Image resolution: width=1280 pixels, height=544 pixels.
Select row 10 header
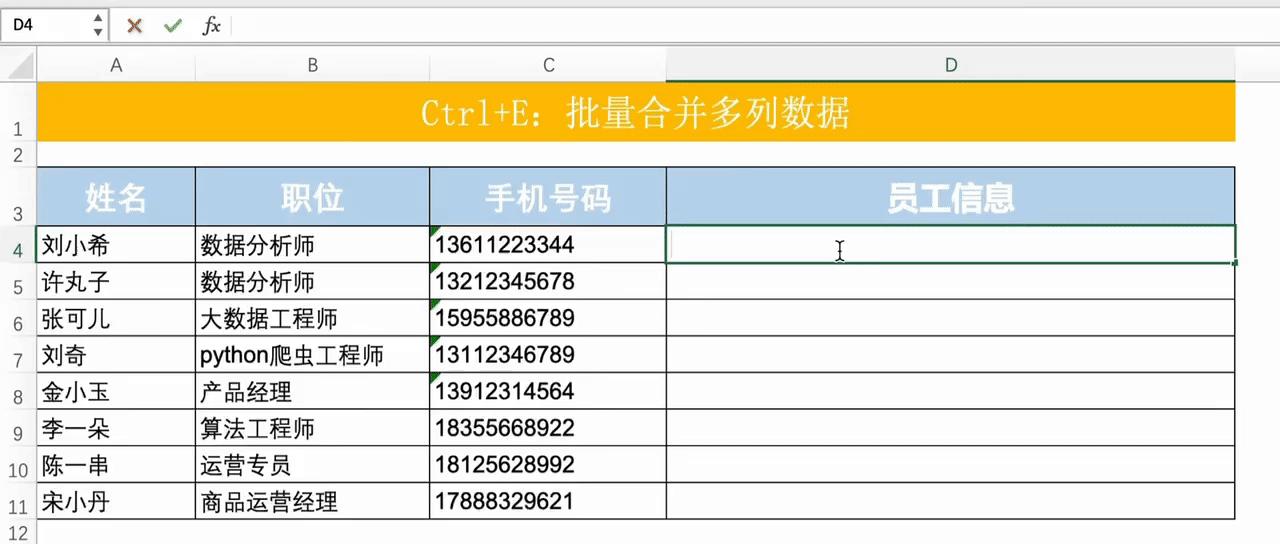tap(18, 465)
